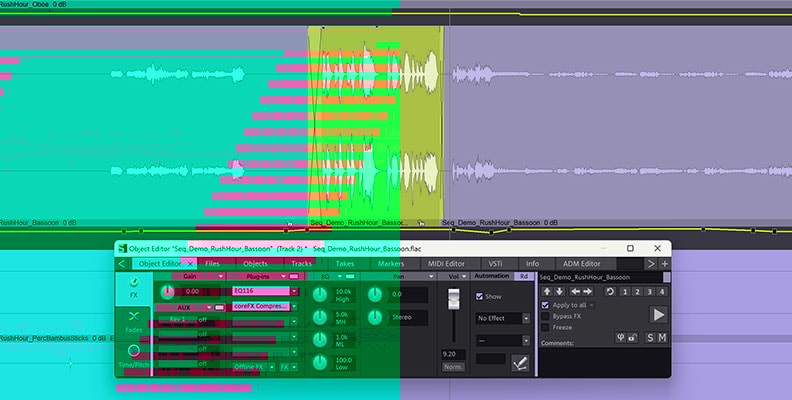Open the Fades section icon
The height and width of the screenshot is (400, 792).
(133, 320)
